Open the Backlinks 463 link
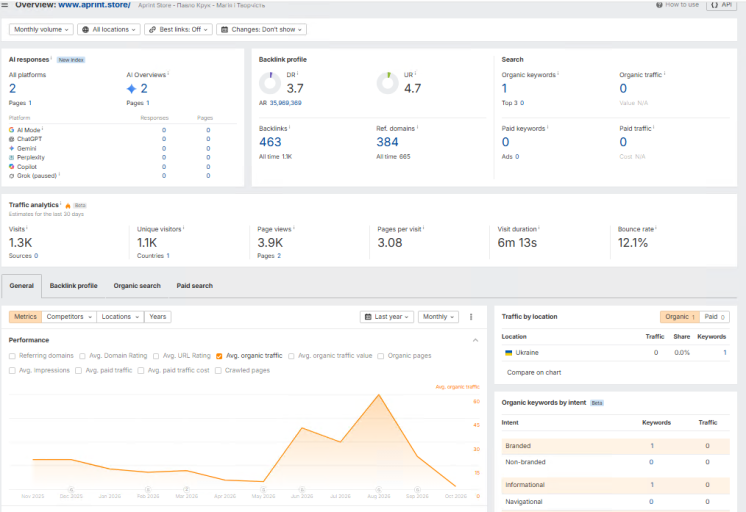This screenshot has width=746, height=512. pos(270,142)
